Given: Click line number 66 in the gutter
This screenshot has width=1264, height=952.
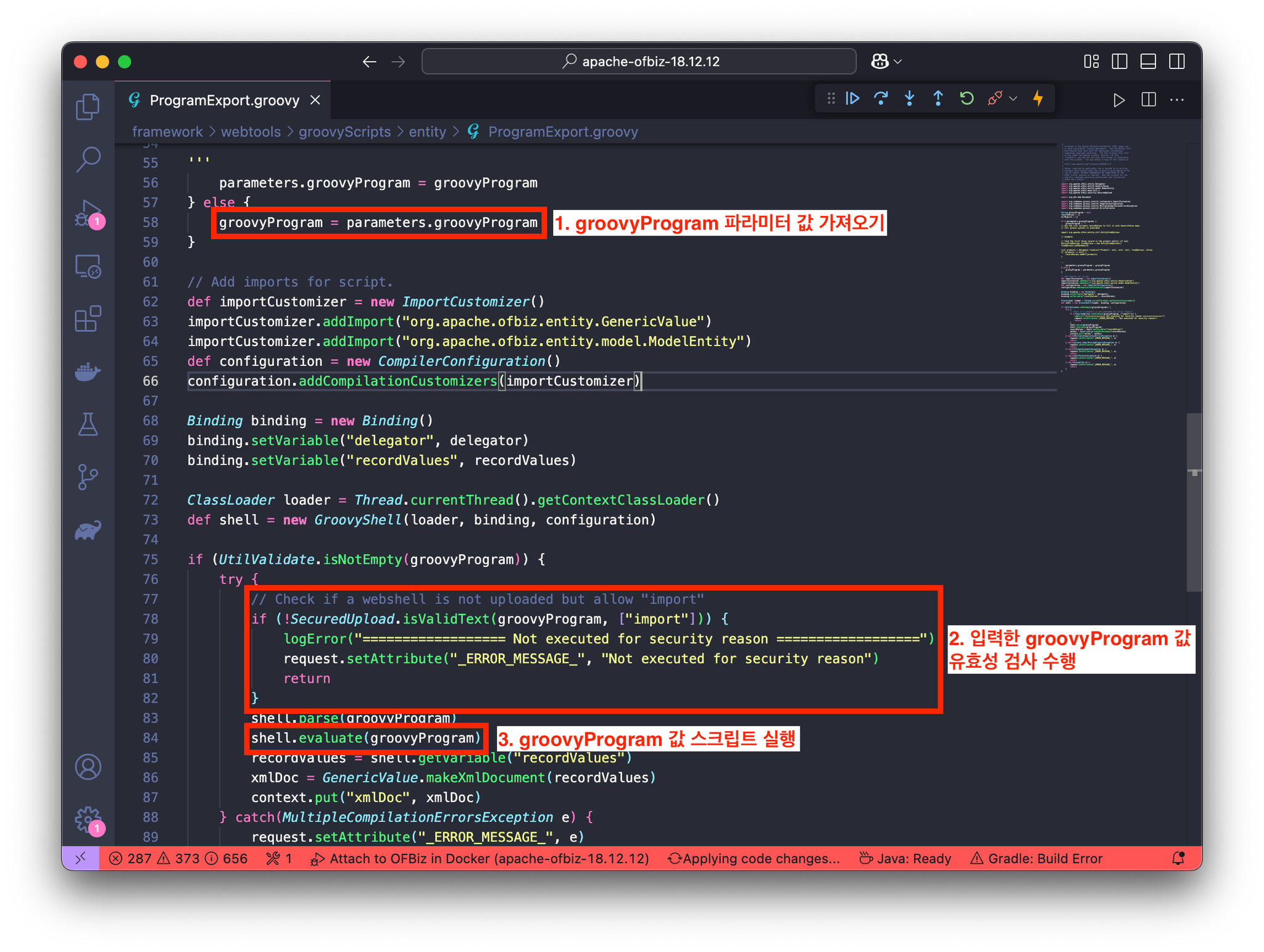Looking at the screenshot, I should [151, 381].
